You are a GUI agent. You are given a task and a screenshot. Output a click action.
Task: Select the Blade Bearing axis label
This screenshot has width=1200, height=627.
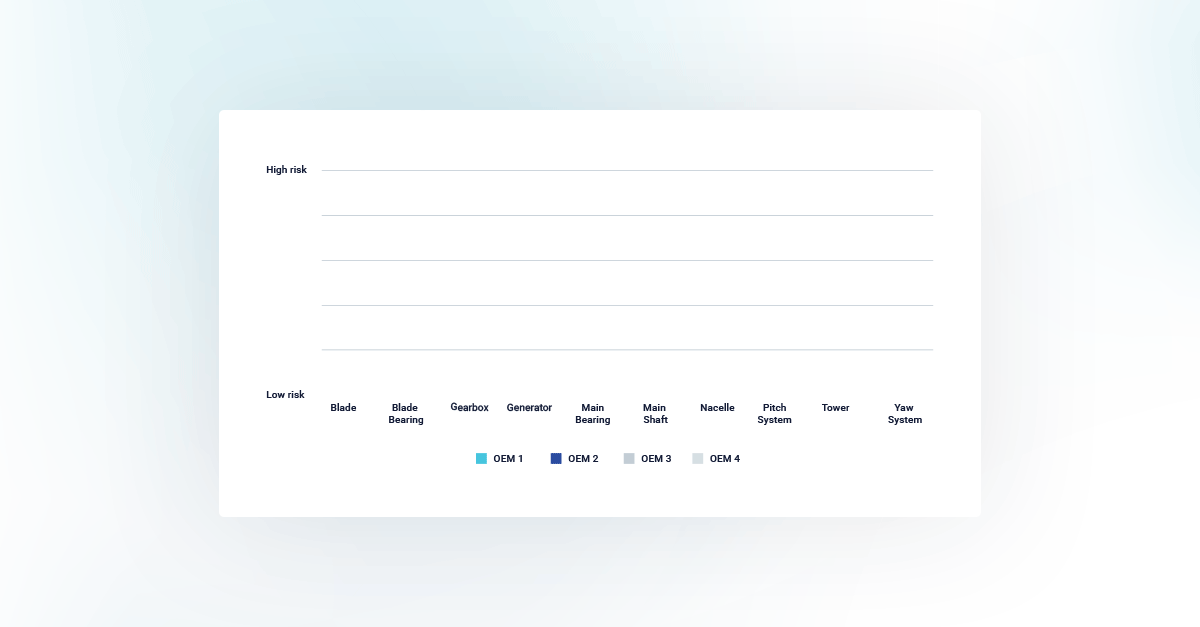coord(405,414)
